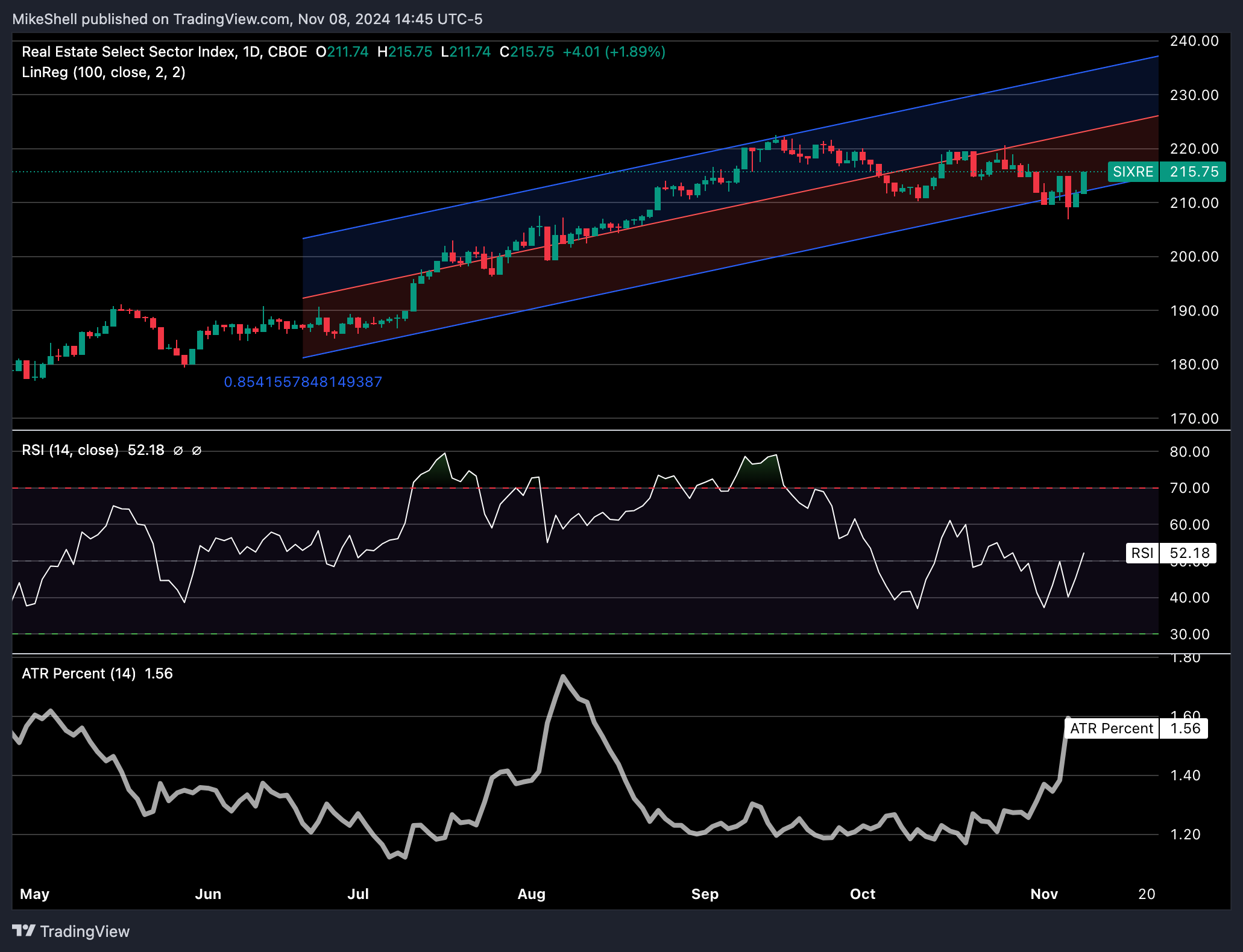
Task: Click the 70.00 overbought level on RSI axis
Action: point(1189,488)
